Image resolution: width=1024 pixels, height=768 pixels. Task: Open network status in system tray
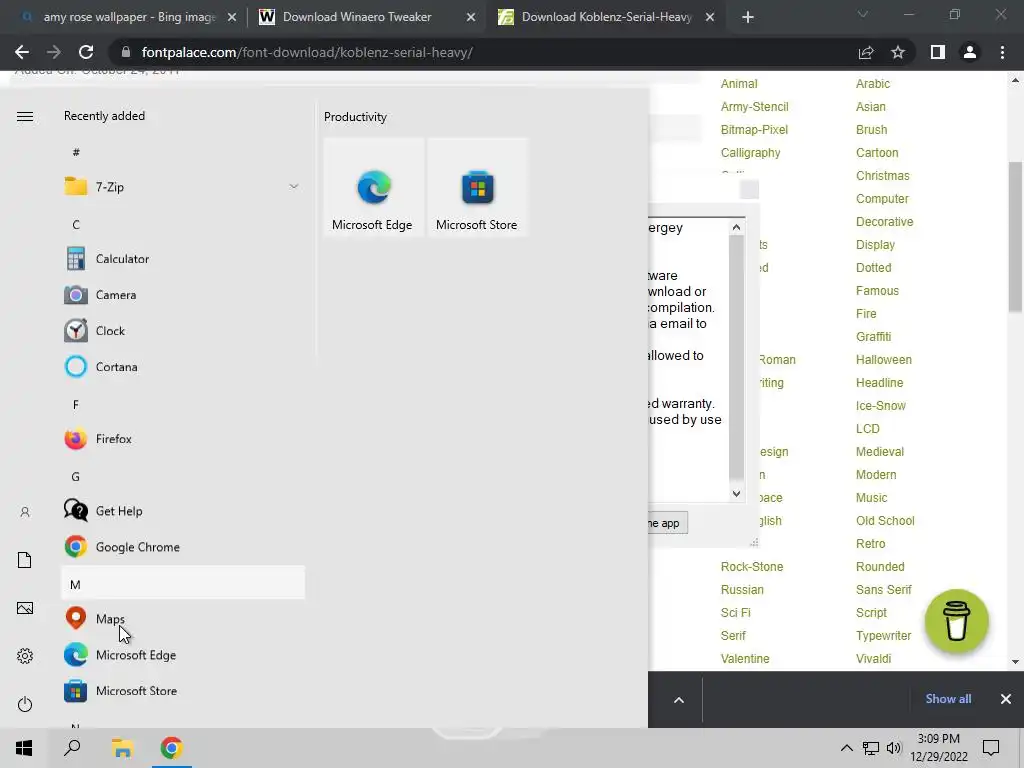[x=871, y=748]
